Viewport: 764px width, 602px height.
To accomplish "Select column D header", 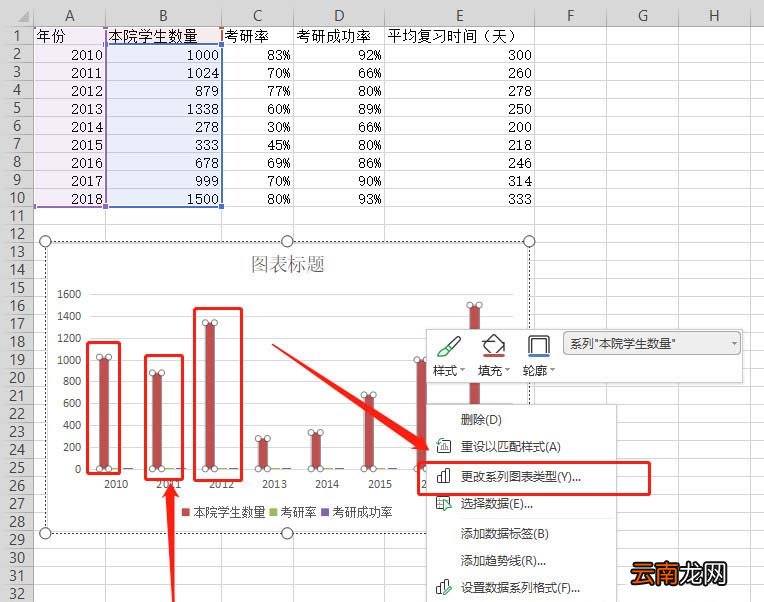I will click(x=339, y=16).
